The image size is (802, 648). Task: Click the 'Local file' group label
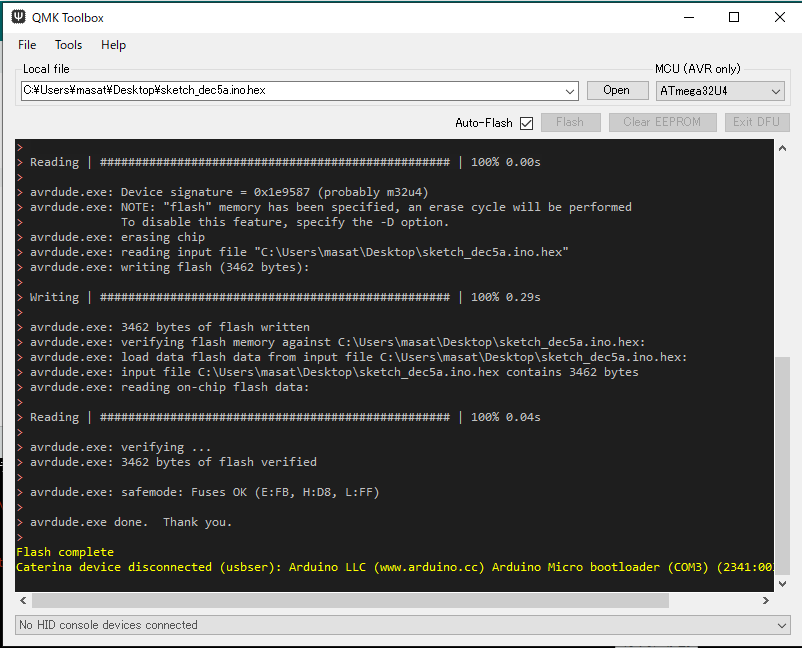[46, 69]
